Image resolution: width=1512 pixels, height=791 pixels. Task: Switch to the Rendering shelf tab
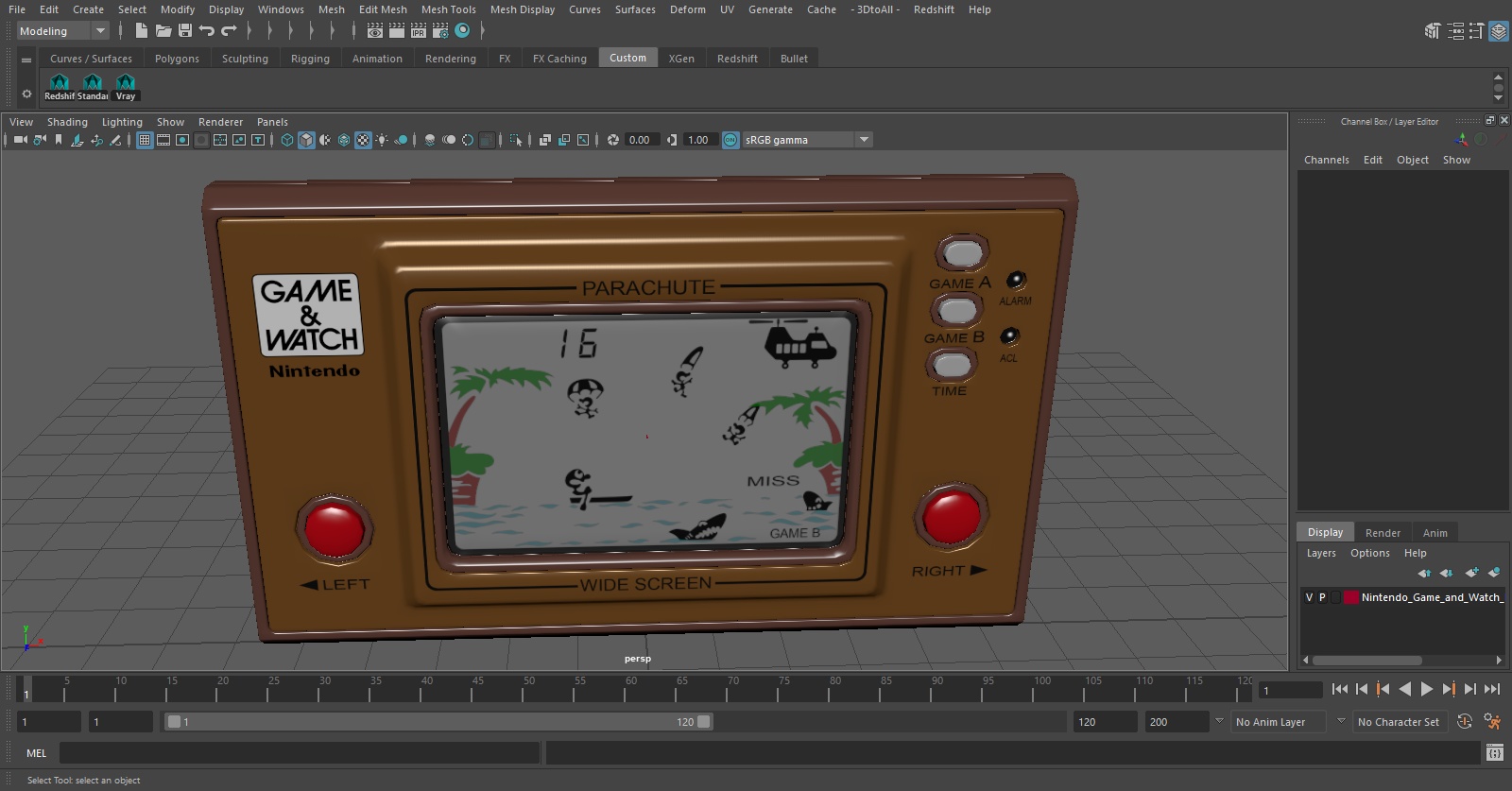451,59
